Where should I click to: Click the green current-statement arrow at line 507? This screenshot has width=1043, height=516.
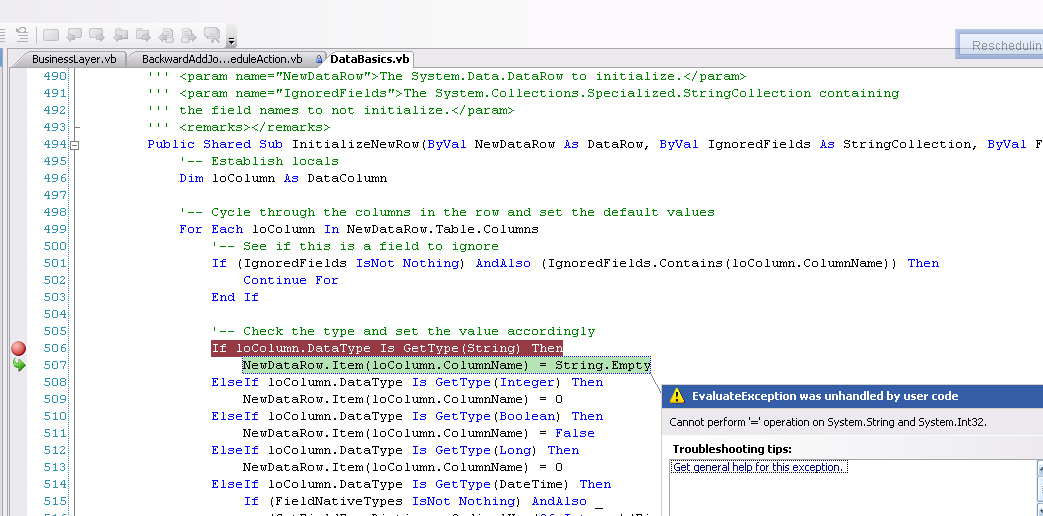[x=18, y=365]
